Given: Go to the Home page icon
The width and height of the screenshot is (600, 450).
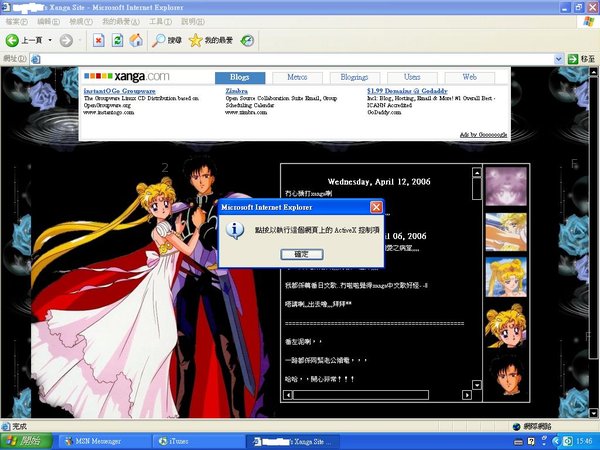Looking at the screenshot, I should (136, 40).
